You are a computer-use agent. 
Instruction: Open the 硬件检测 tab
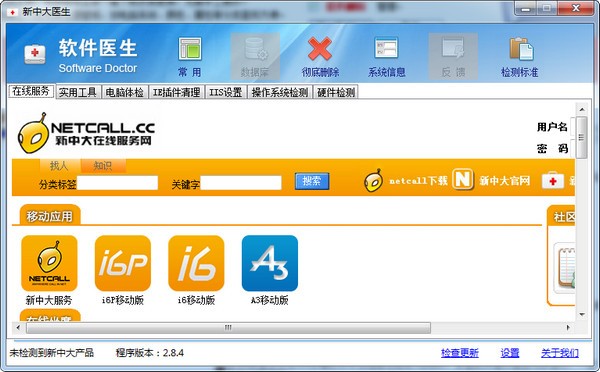[x=336, y=92]
